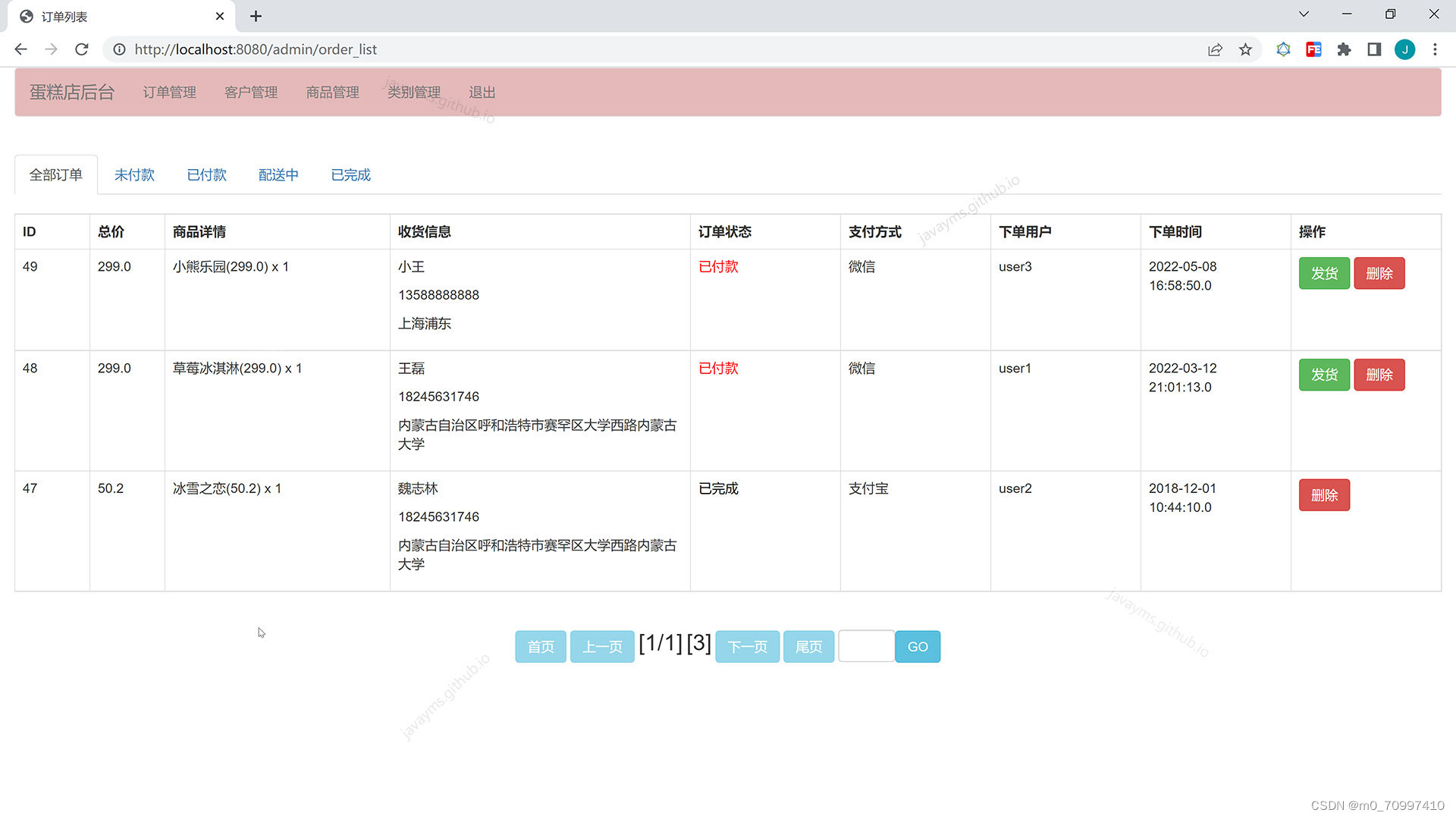This screenshot has height=819, width=1456.
Task: Open the Chrome three-dot menu
Action: 1435,49
